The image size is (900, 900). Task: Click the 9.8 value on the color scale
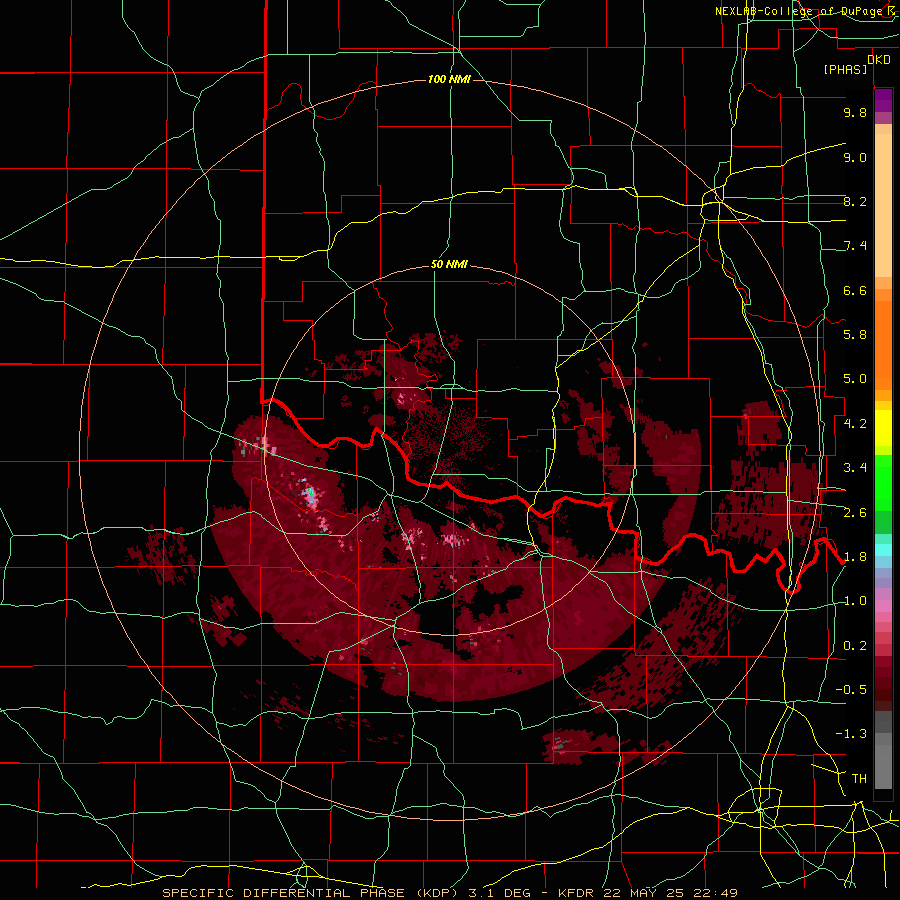tap(855, 112)
